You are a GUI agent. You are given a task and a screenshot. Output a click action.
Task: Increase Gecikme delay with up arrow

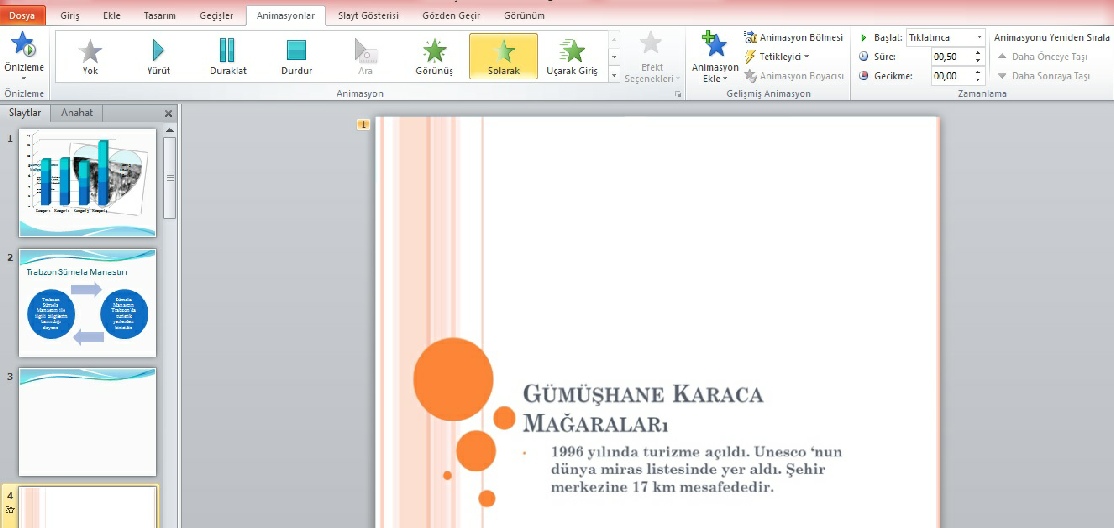tap(978, 72)
